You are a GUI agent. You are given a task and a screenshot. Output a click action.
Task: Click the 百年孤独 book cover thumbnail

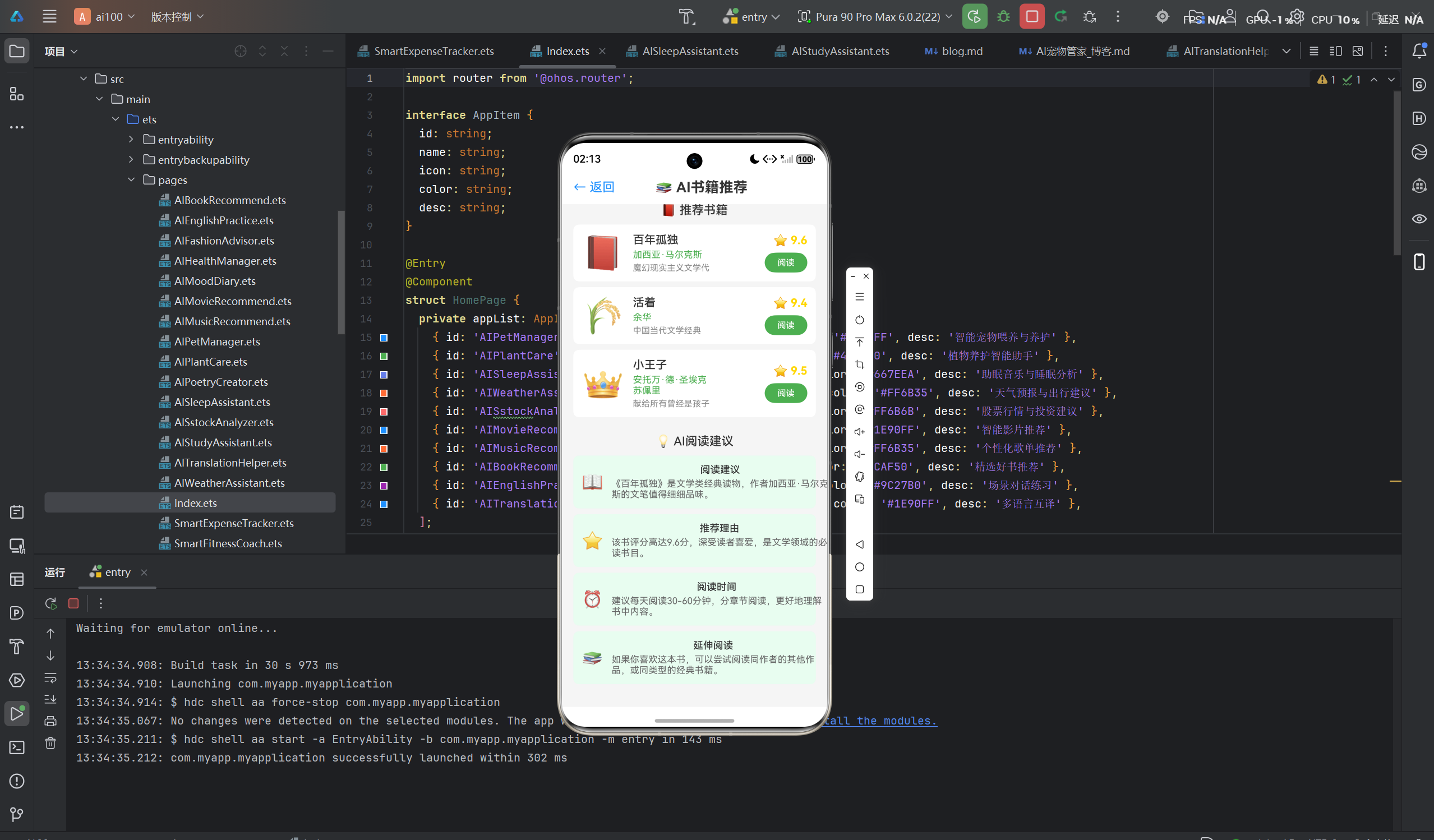click(x=603, y=253)
